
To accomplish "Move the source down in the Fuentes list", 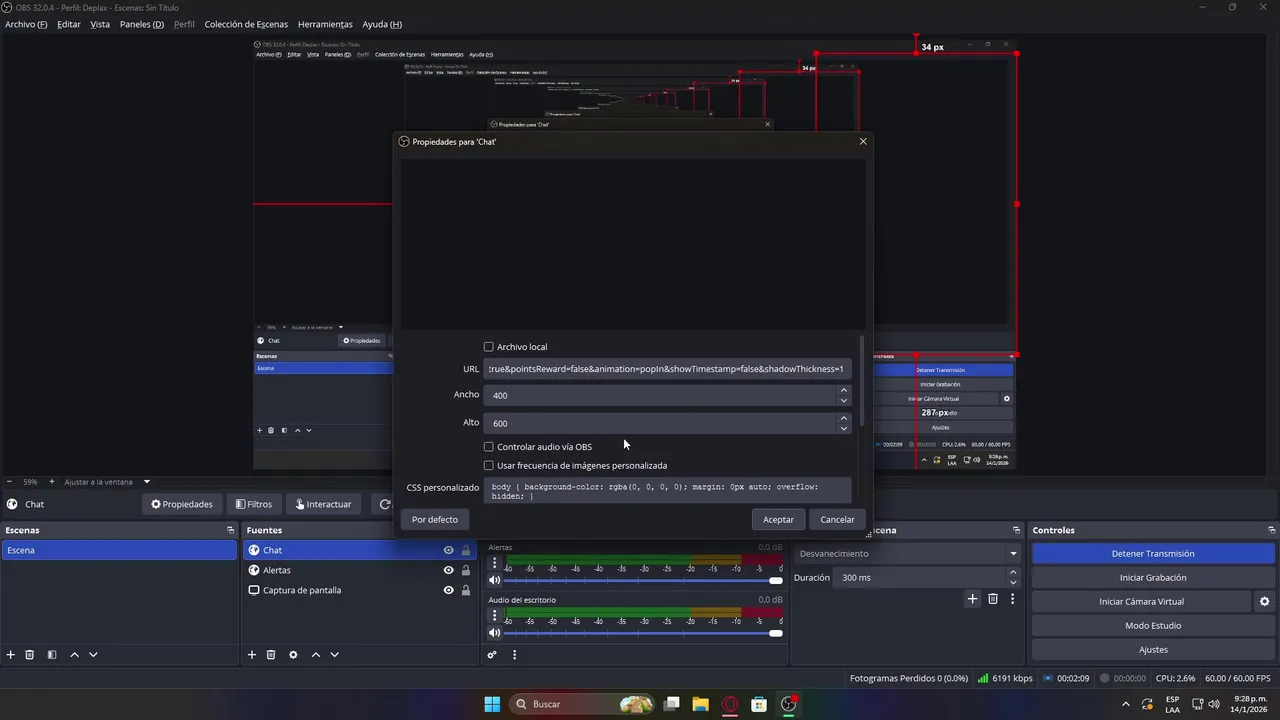I will pyautogui.click(x=334, y=655).
